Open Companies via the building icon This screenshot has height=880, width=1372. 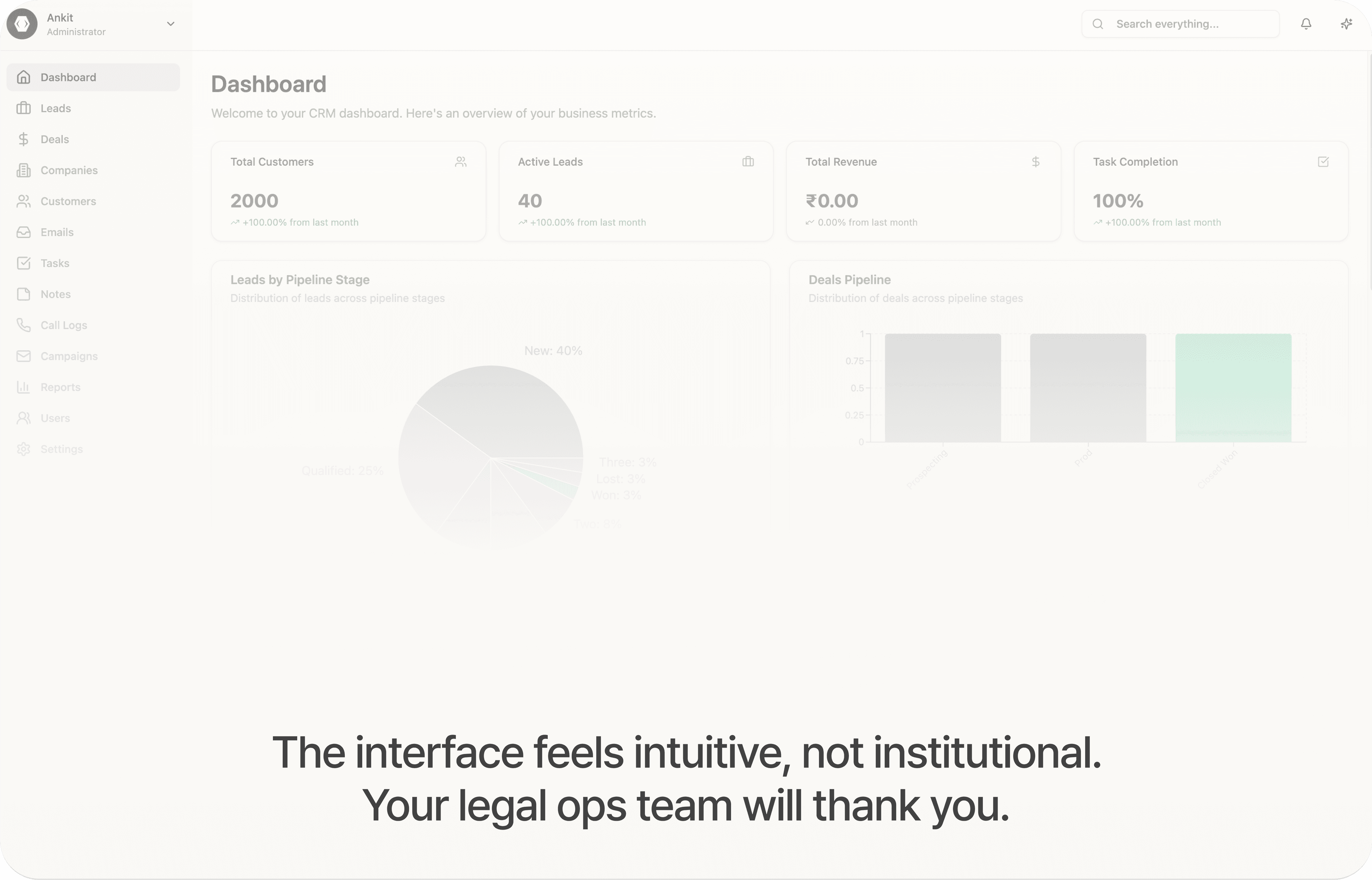pyautogui.click(x=24, y=170)
